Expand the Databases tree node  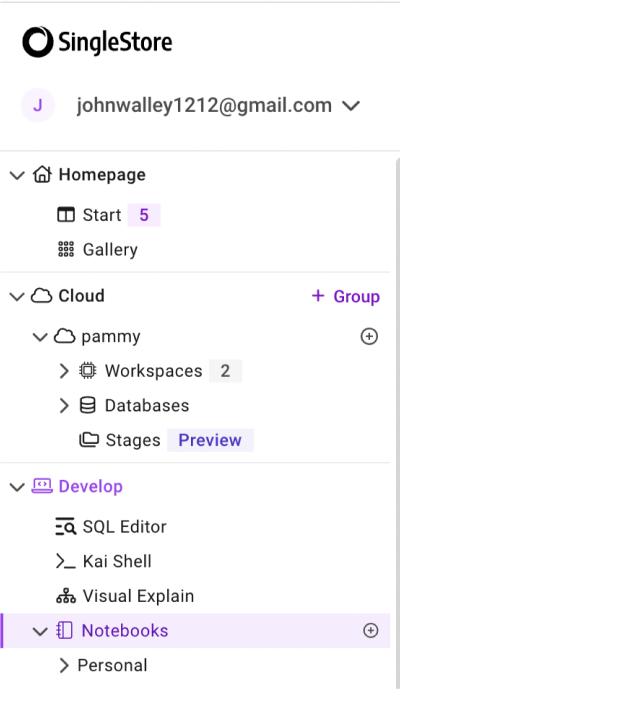(64, 406)
